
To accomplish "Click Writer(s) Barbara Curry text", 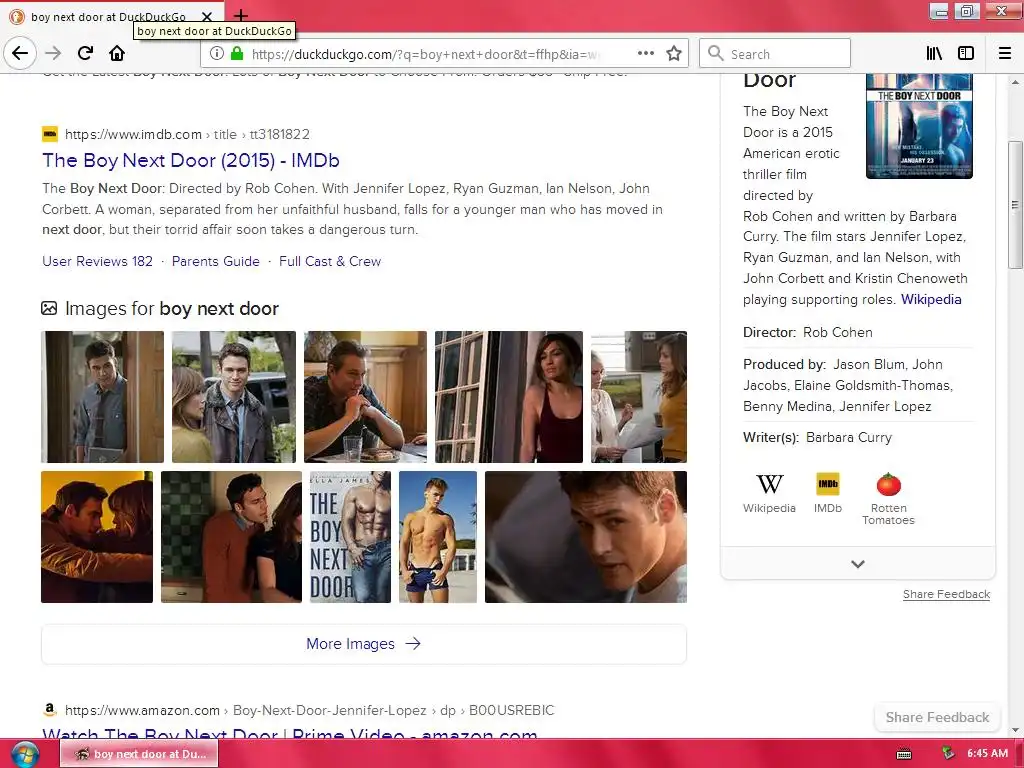I will point(818,438).
